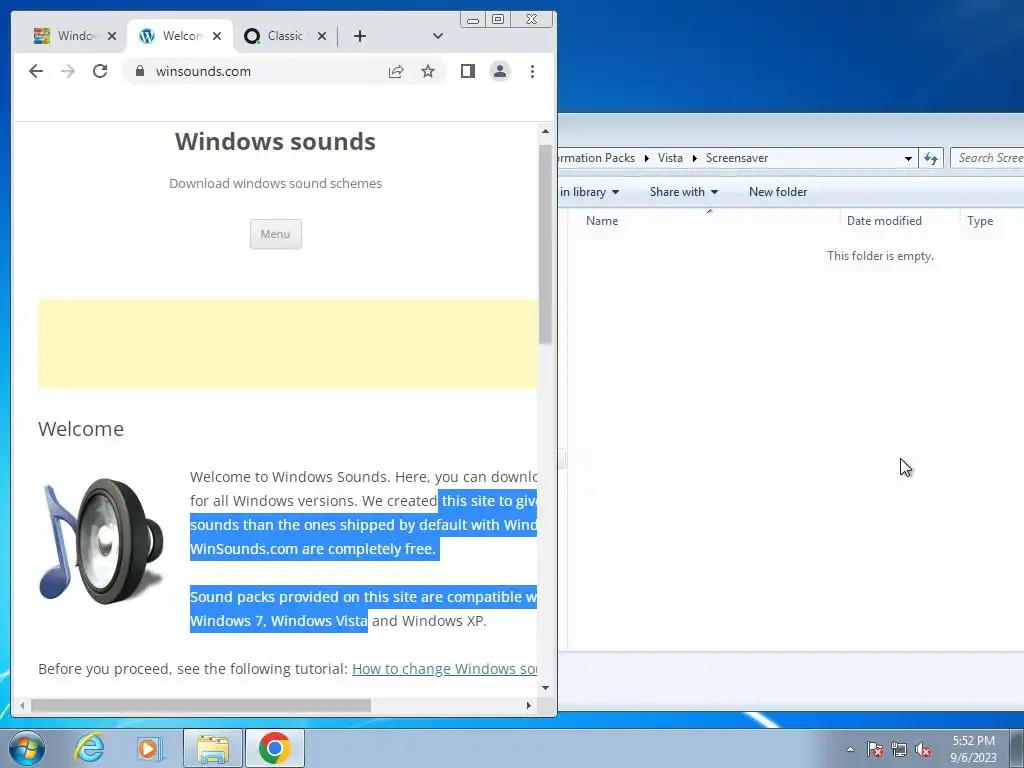
Task: Sort by Date modified column
Action: click(900, 221)
